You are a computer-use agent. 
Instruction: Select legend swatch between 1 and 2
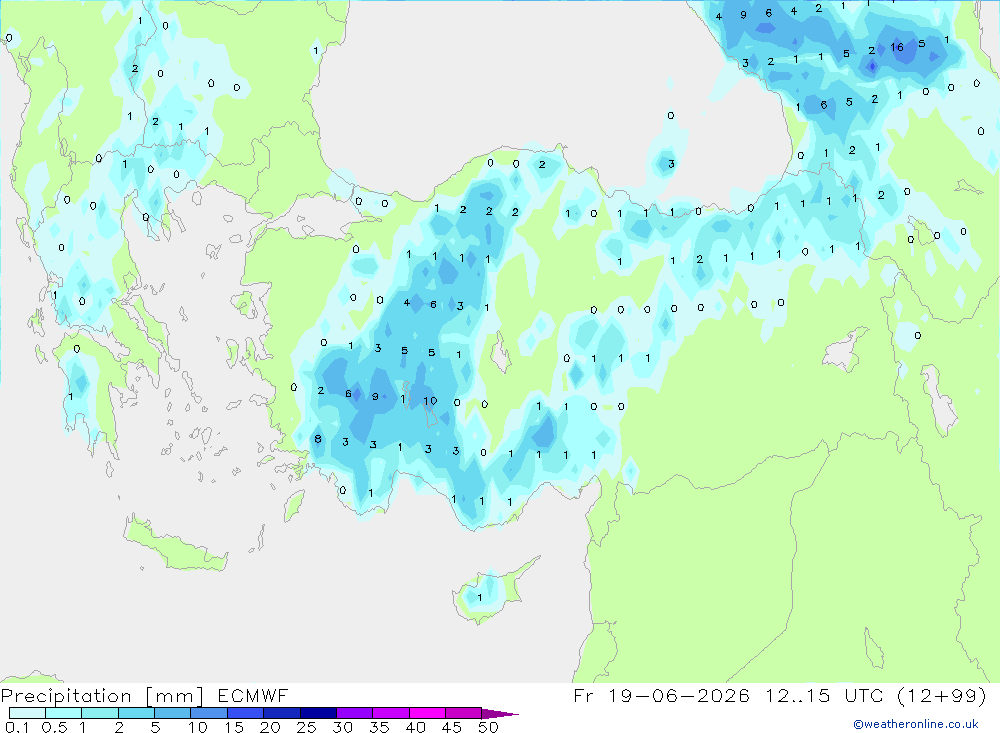click(100, 713)
